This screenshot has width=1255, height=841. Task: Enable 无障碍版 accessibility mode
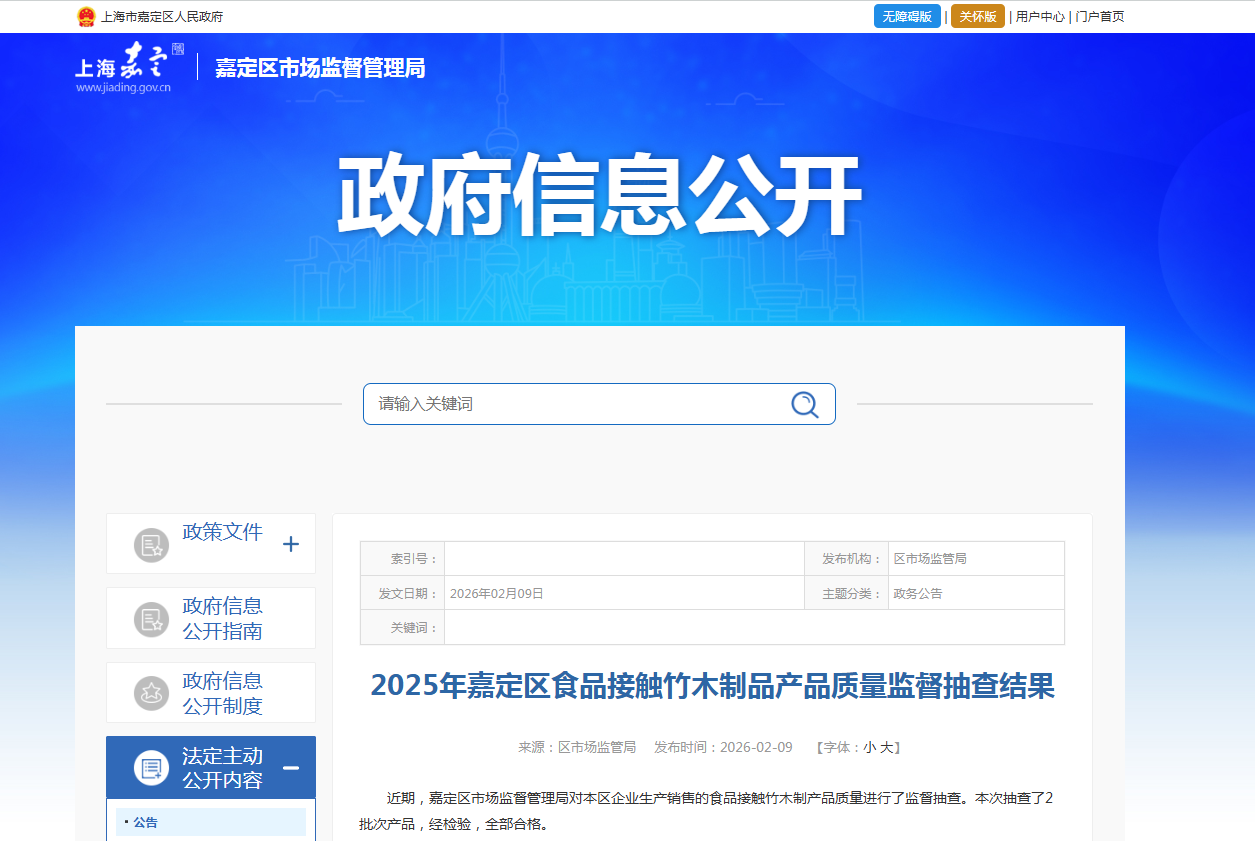click(x=907, y=17)
